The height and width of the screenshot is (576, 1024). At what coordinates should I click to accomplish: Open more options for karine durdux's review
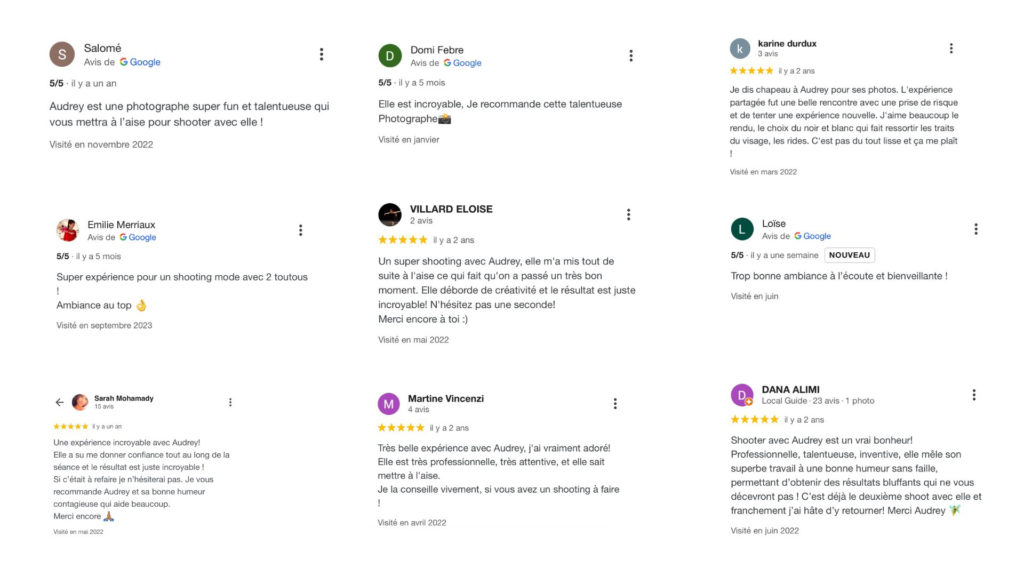(x=951, y=48)
